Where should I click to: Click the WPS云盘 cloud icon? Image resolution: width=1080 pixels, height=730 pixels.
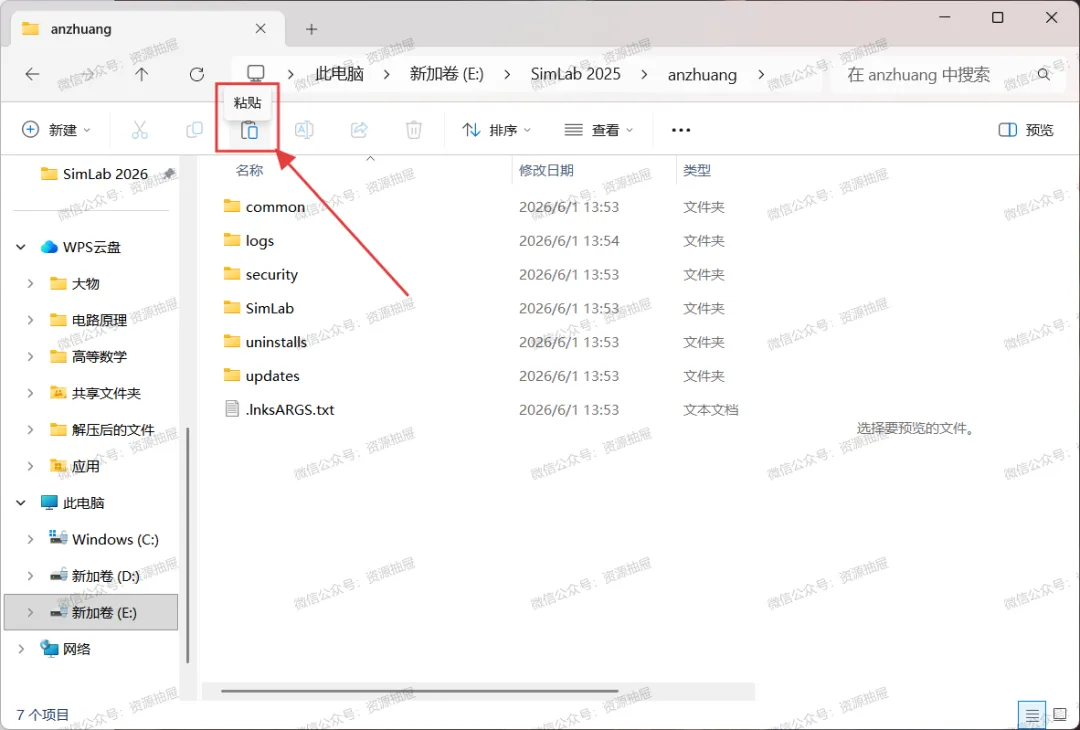coord(49,247)
